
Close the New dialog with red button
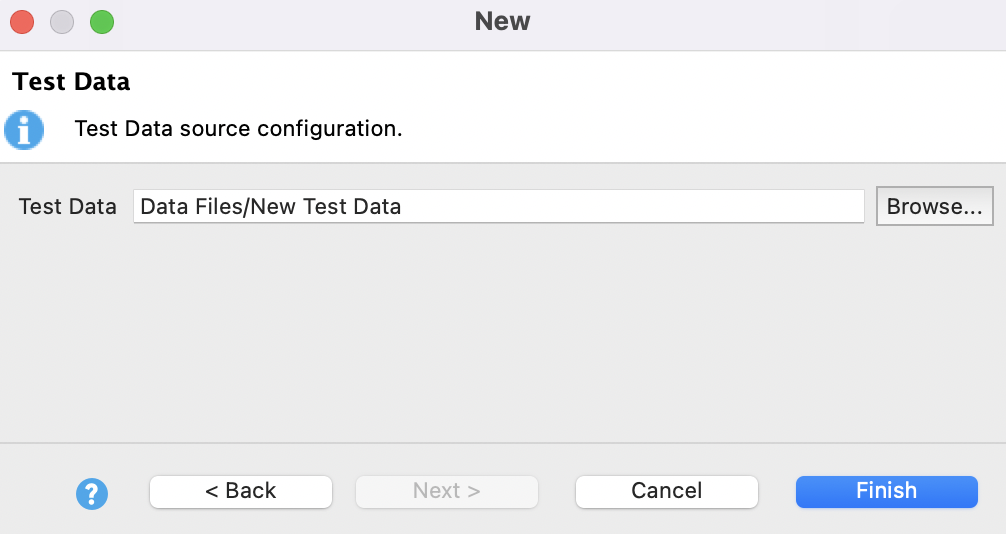pos(22,21)
